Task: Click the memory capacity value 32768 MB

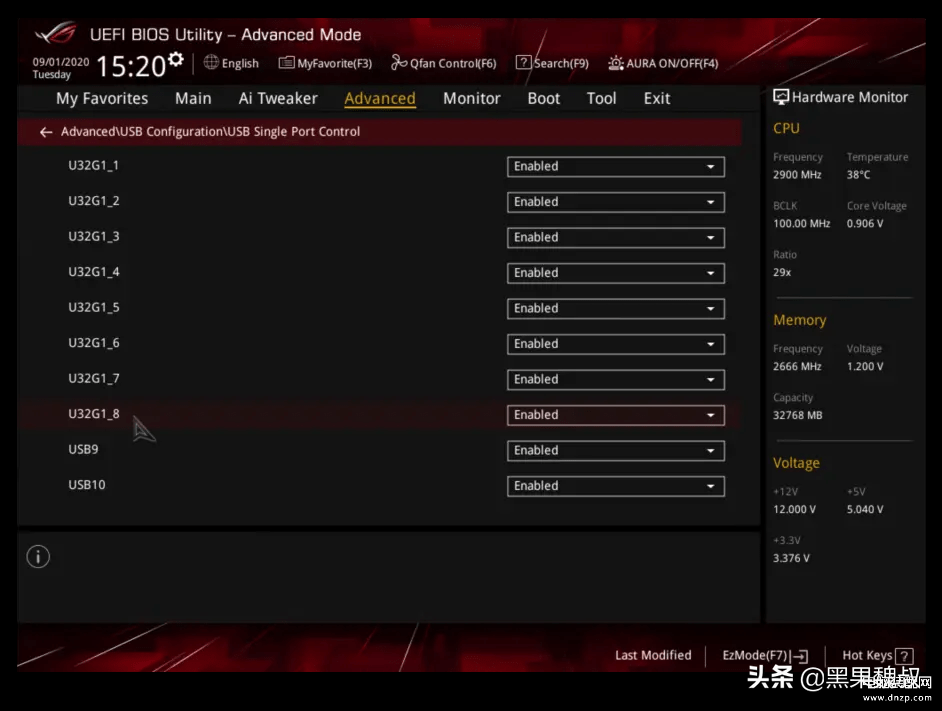Action: [x=798, y=415]
